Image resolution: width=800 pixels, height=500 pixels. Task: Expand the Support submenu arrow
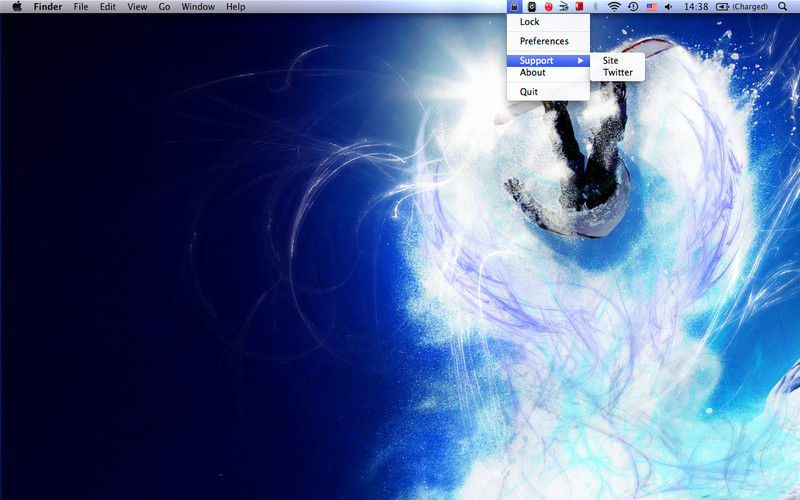(581, 61)
